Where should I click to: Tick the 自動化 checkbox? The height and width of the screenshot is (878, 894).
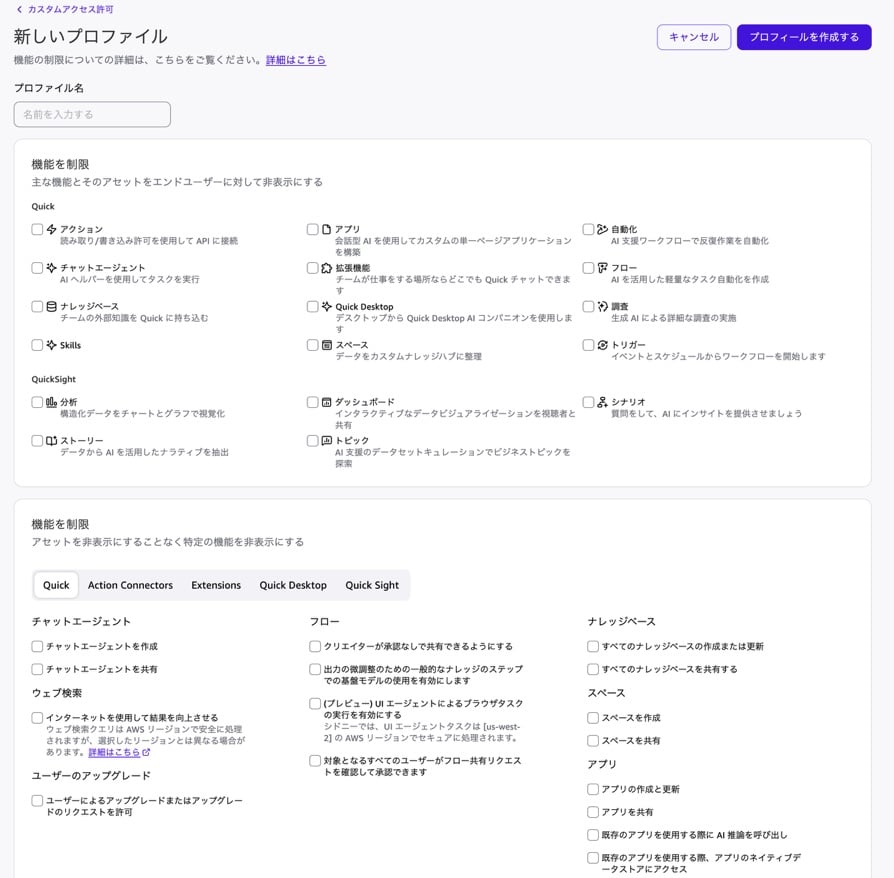[x=588, y=229]
